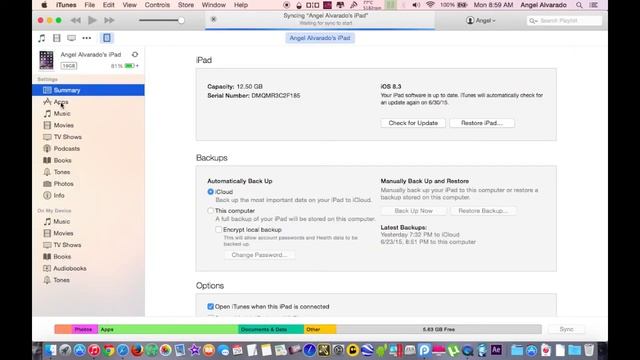Adjust the volume slider knob
Image resolution: width=640 pixels, height=360 pixels.
[x=181, y=20]
